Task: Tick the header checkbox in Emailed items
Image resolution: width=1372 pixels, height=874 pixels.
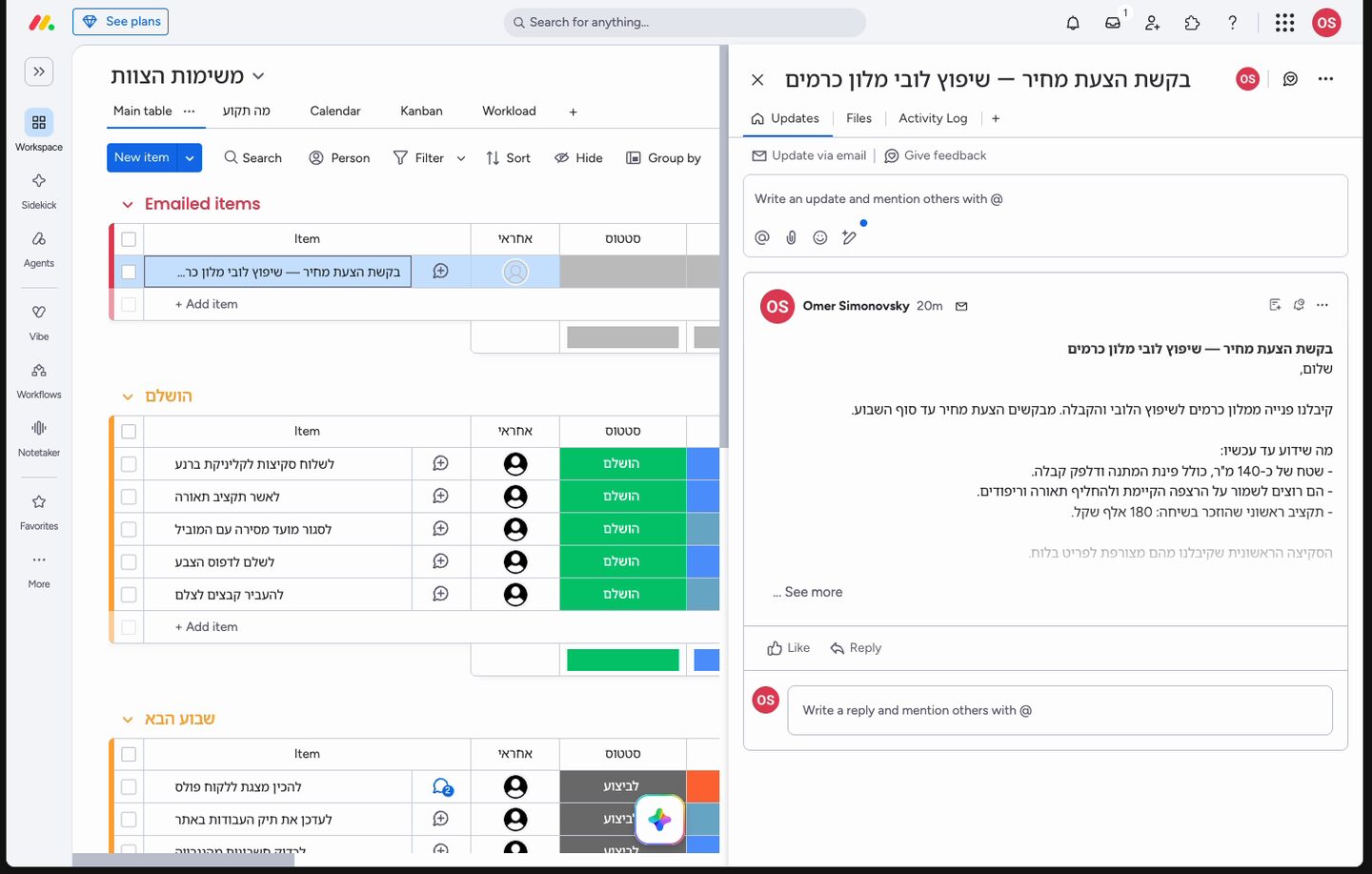Action: [x=129, y=239]
